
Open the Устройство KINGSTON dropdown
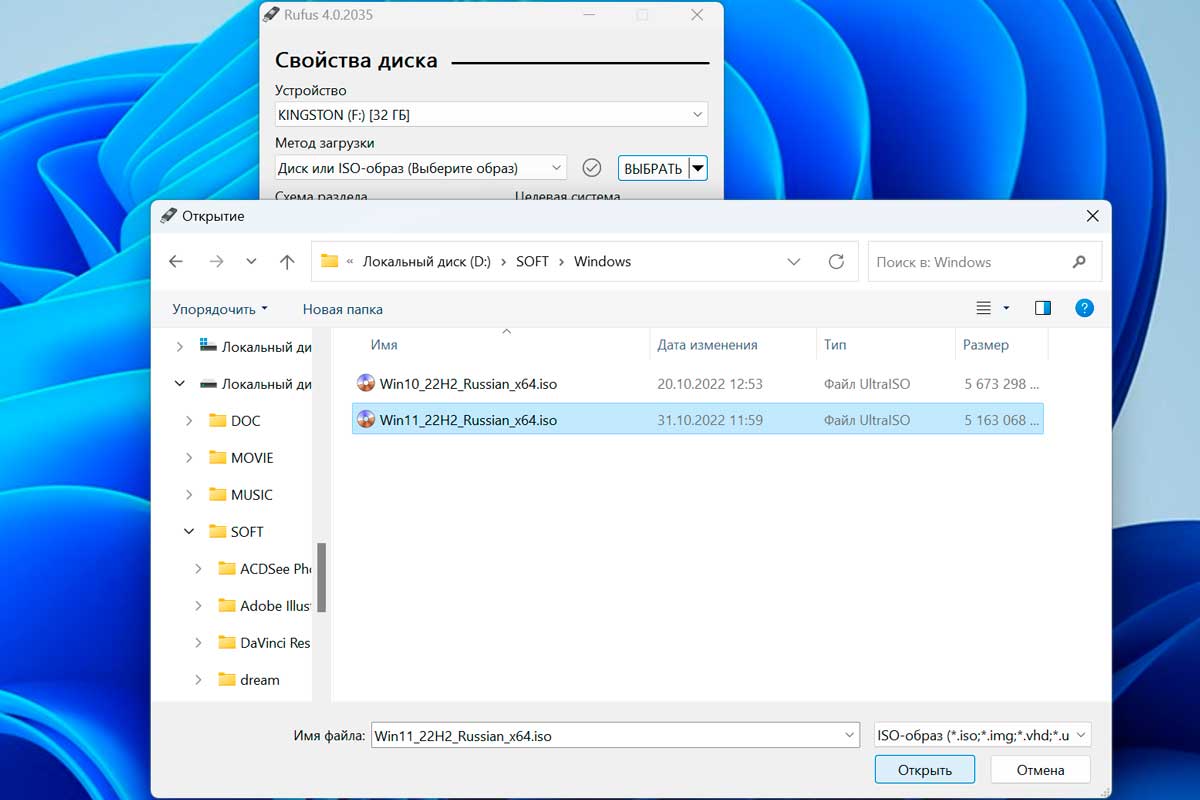coord(491,115)
